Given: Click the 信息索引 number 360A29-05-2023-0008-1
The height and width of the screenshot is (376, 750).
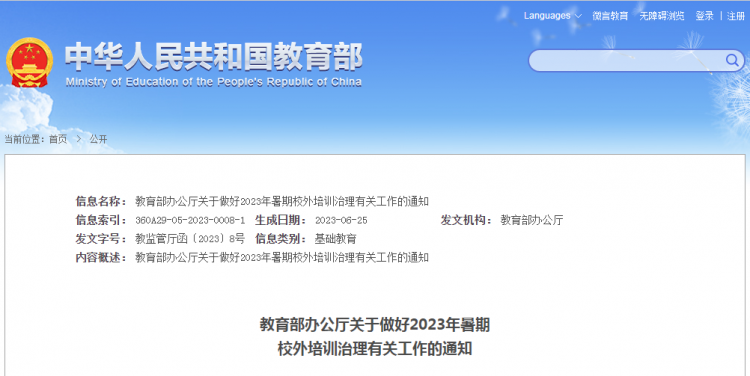Looking at the screenshot, I should point(190,221).
